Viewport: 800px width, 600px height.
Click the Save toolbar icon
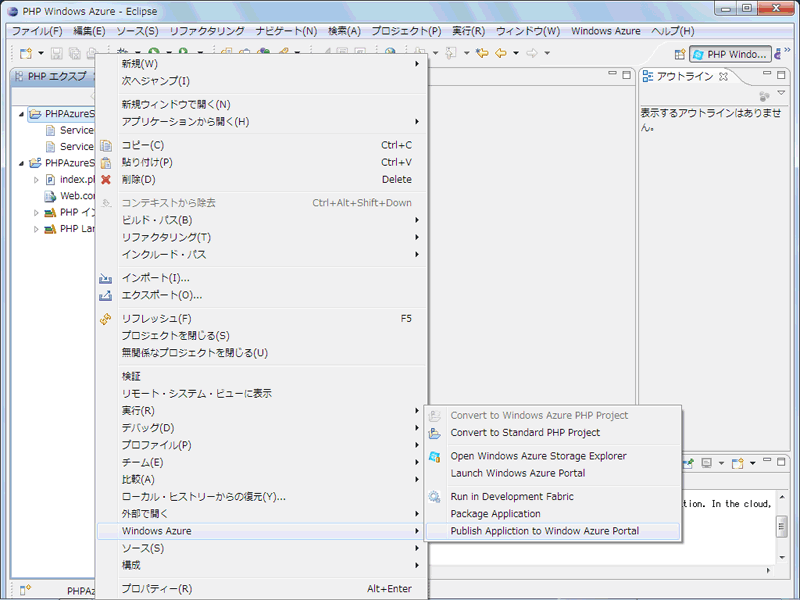click(57, 53)
